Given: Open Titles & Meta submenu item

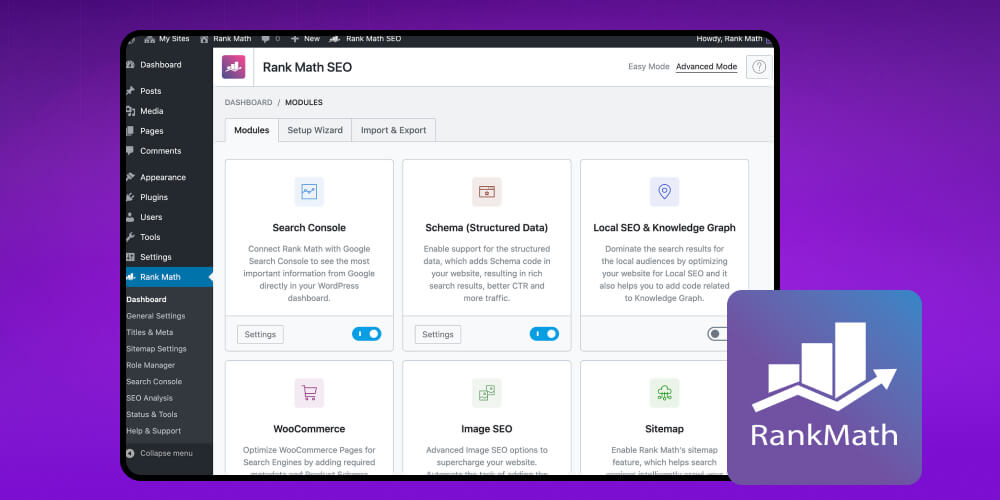Looking at the screenshot, I should 149,332.
